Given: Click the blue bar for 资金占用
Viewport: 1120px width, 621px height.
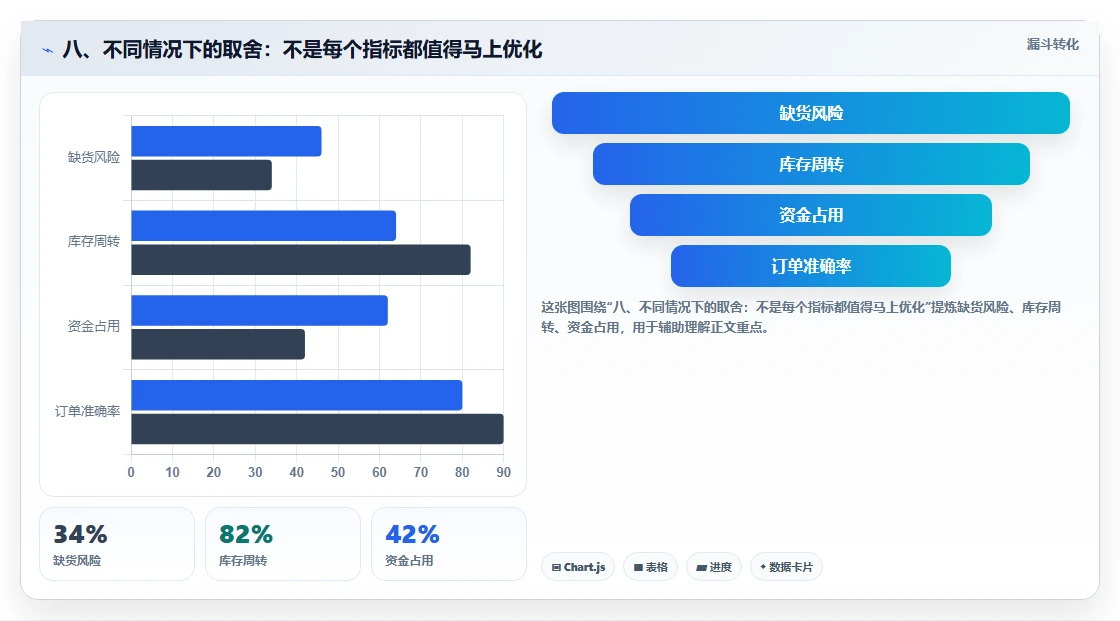Looking at the screenshot, I should (x=259, y=310).
